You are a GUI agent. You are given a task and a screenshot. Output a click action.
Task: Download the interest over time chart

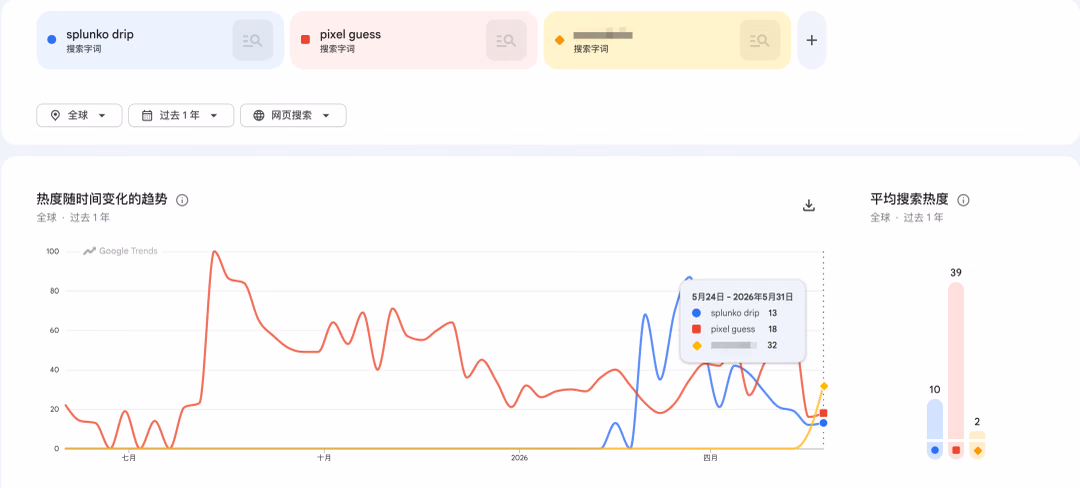(809, 205)
